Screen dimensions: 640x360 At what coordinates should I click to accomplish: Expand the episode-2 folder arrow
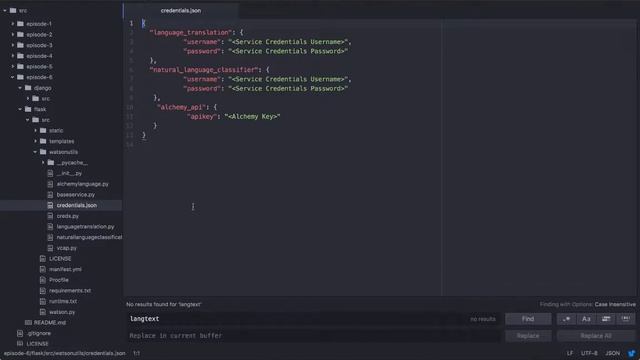13,35
